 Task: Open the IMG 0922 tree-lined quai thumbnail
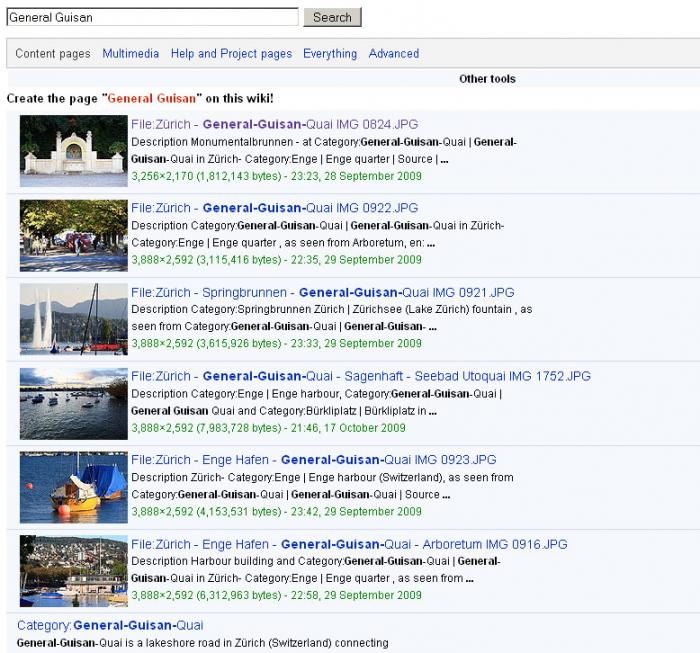tap(73, 235)
